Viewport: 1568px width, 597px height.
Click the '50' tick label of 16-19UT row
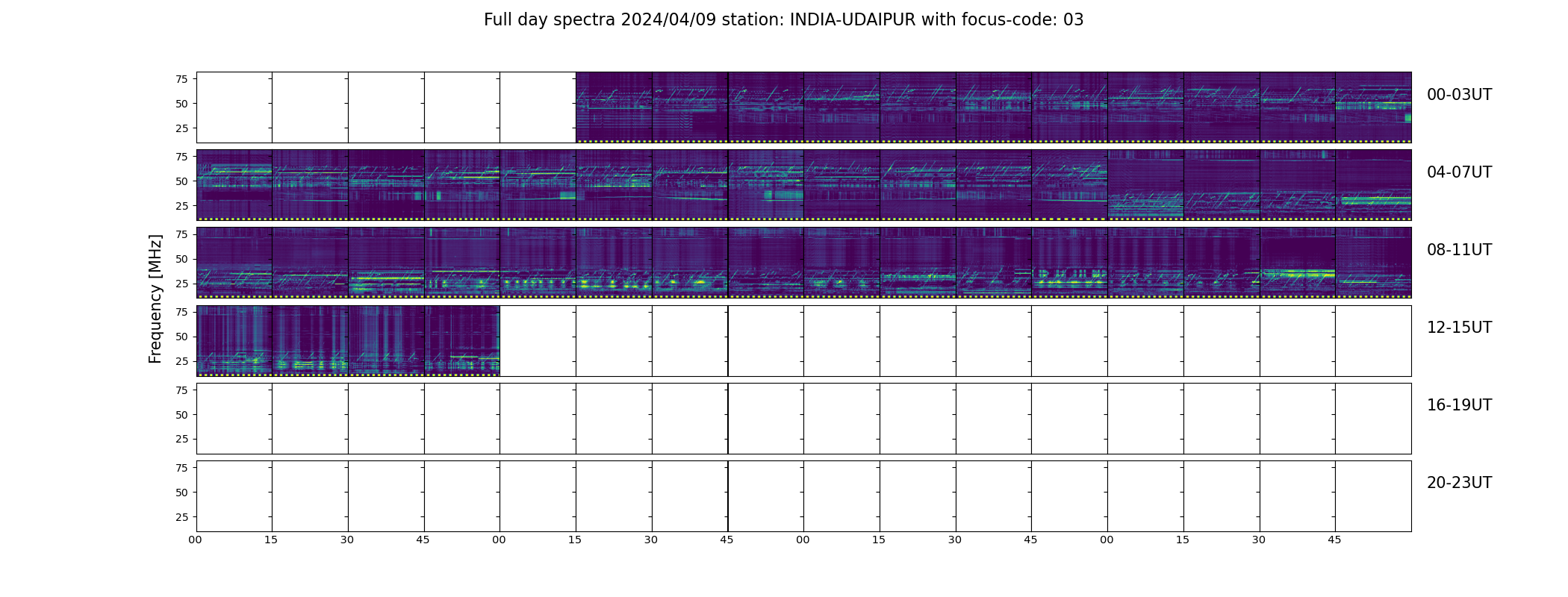(x=181, y=414)
